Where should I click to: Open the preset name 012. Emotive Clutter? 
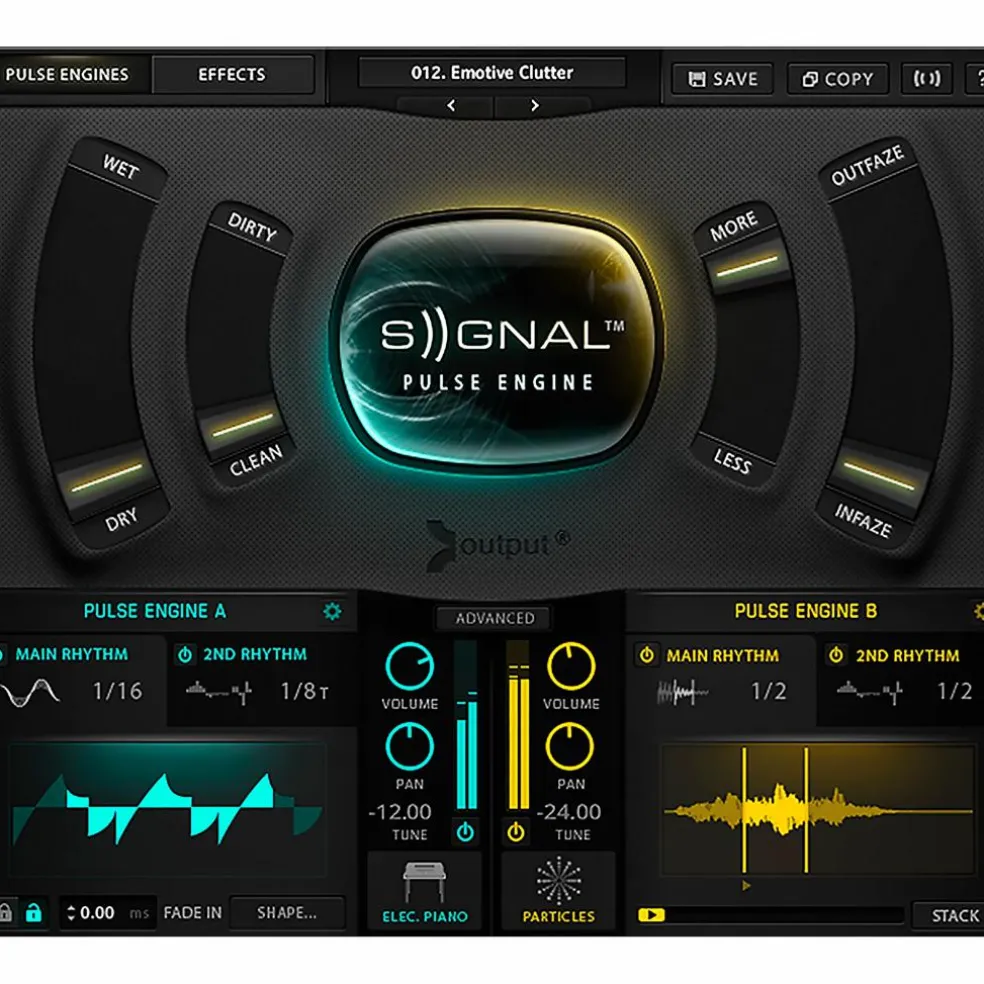point(492,73)
